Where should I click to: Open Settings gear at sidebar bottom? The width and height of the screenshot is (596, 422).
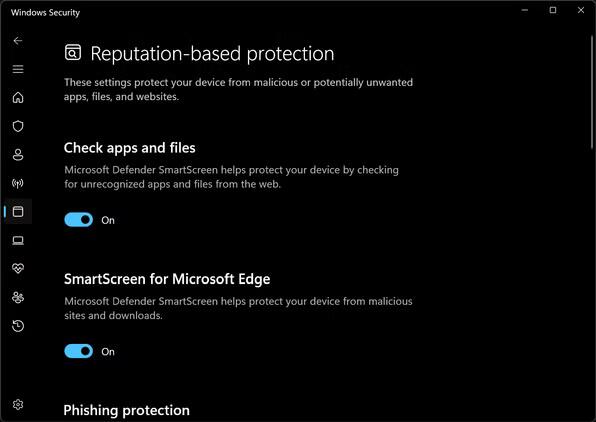coord(18,405)
